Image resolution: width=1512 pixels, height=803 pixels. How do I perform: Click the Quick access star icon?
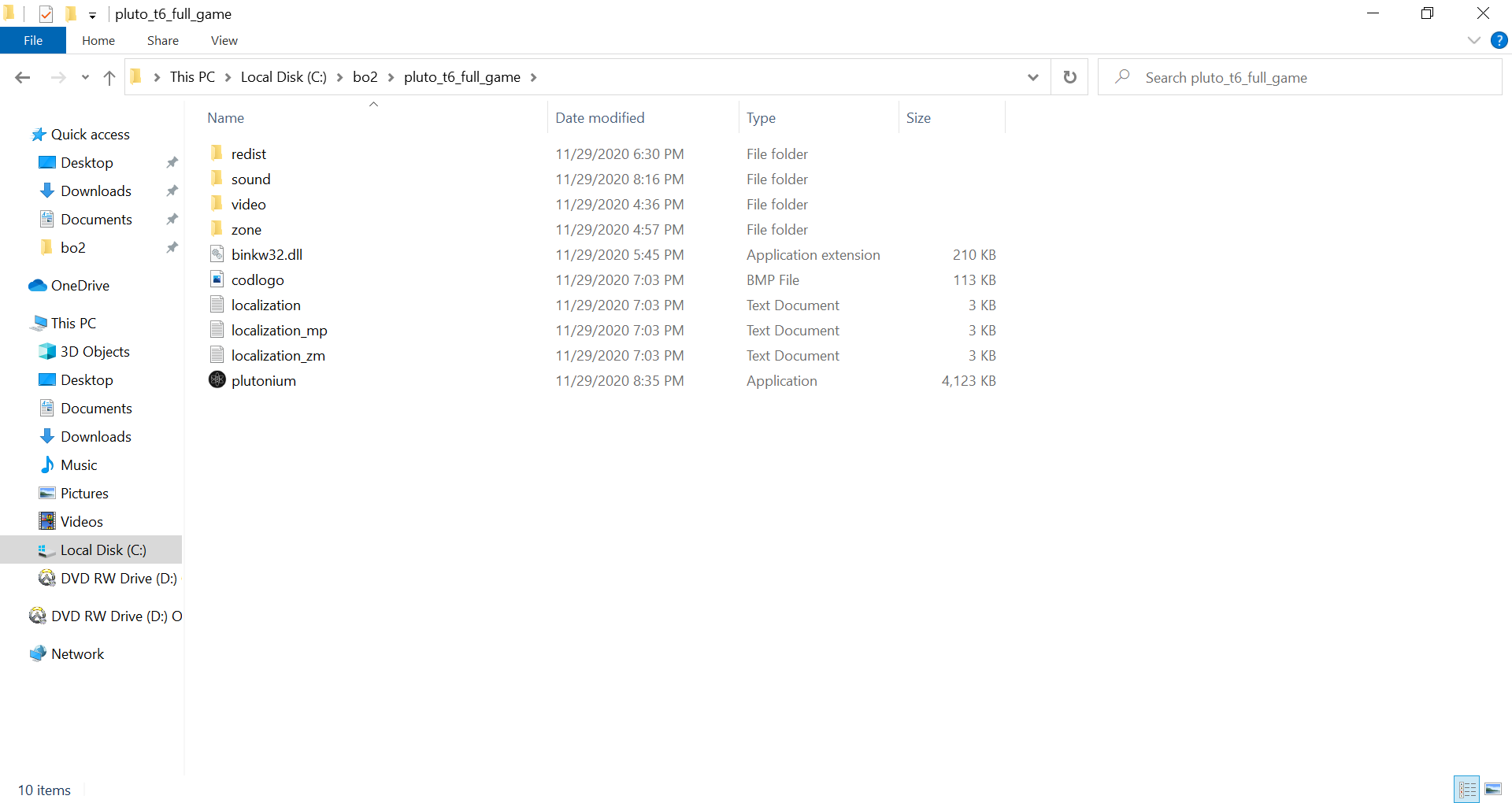pyautogui.click(x=39, y=135)
